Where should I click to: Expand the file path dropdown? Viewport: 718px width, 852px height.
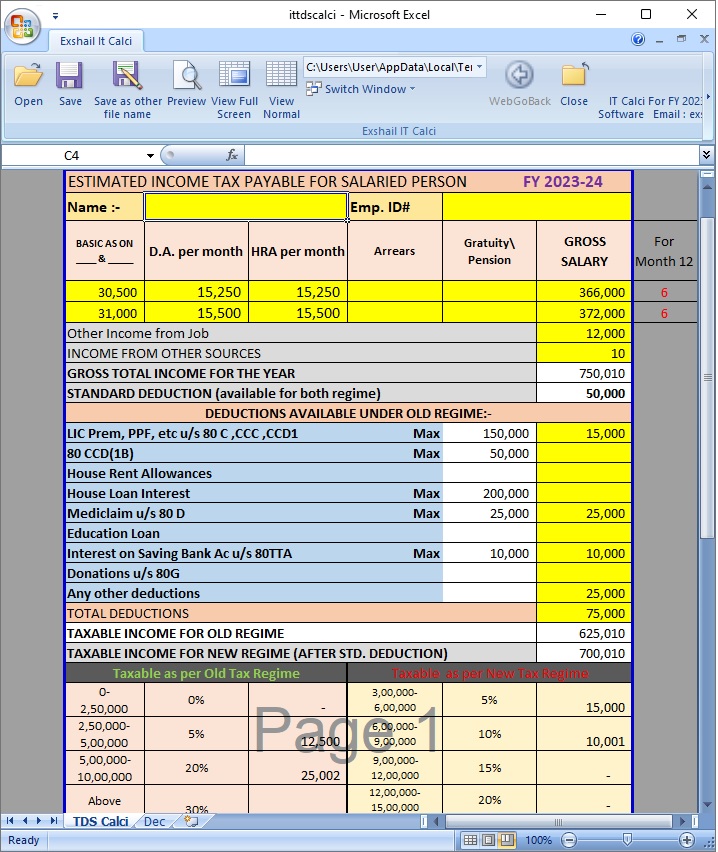(480, 67)
